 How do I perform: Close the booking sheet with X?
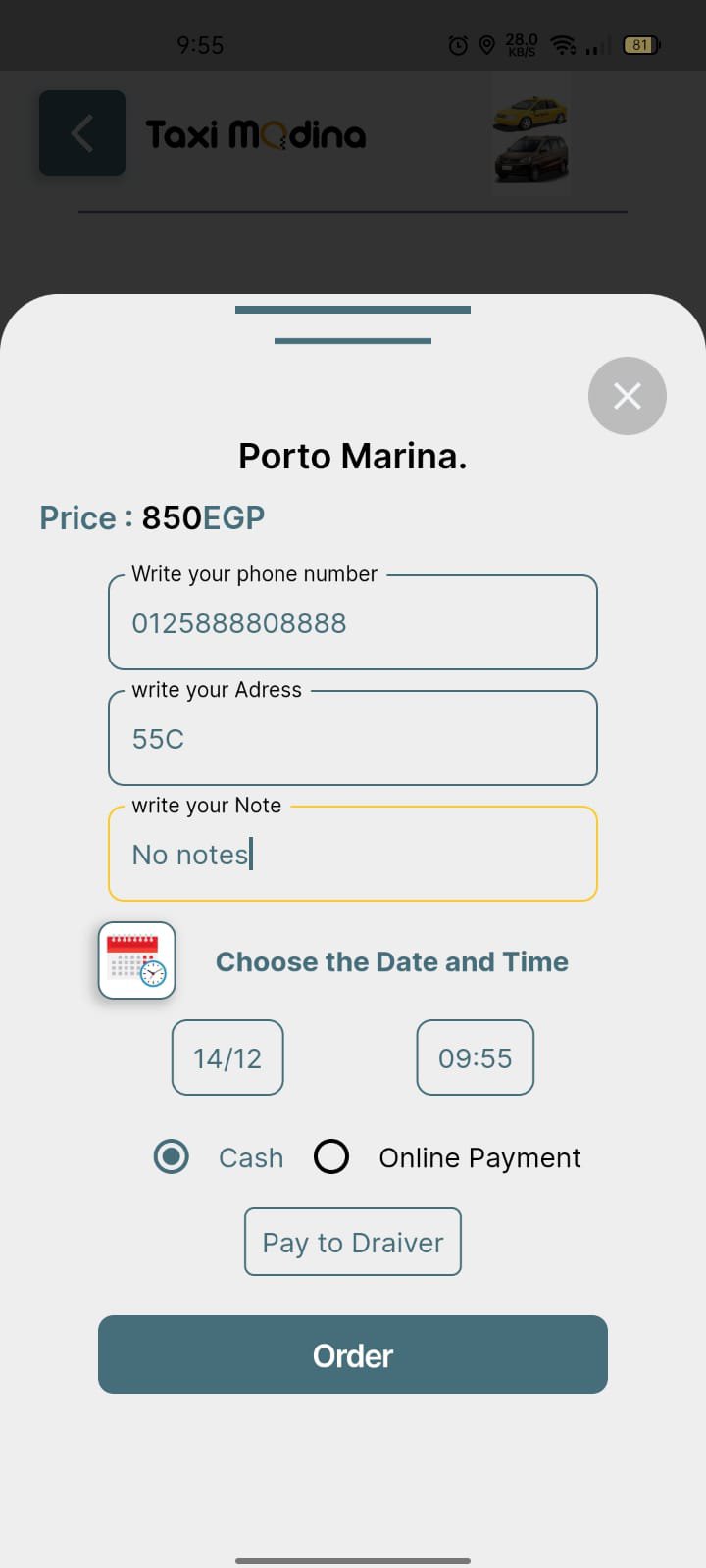point(628,396)
